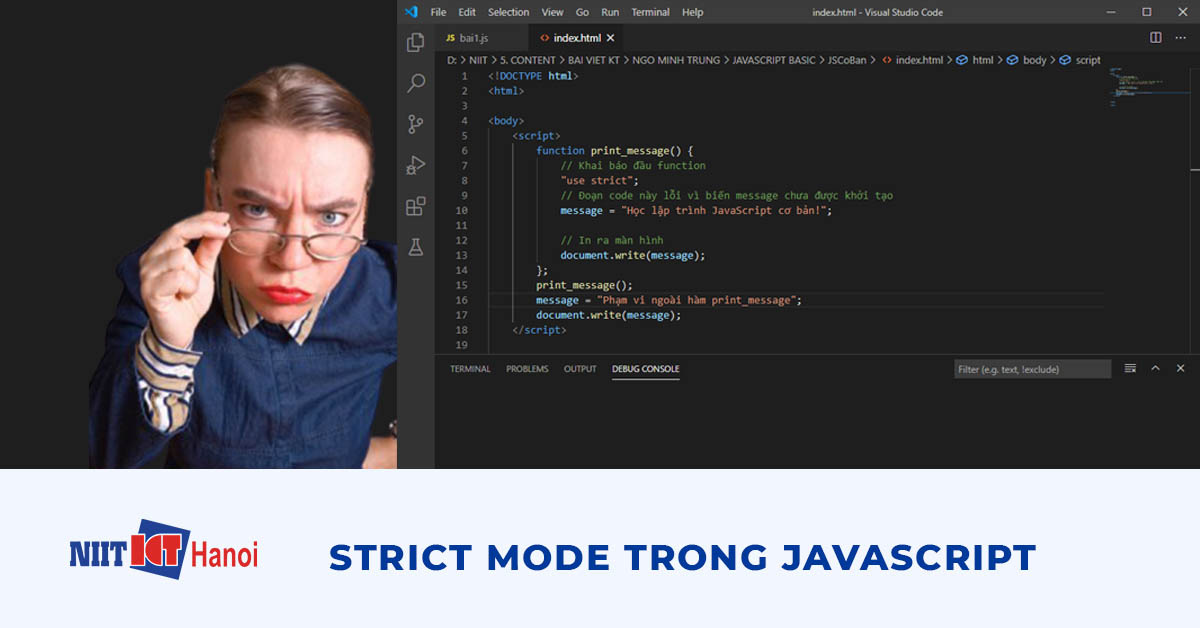Switch to the bai1.js tab

[470, 37]
